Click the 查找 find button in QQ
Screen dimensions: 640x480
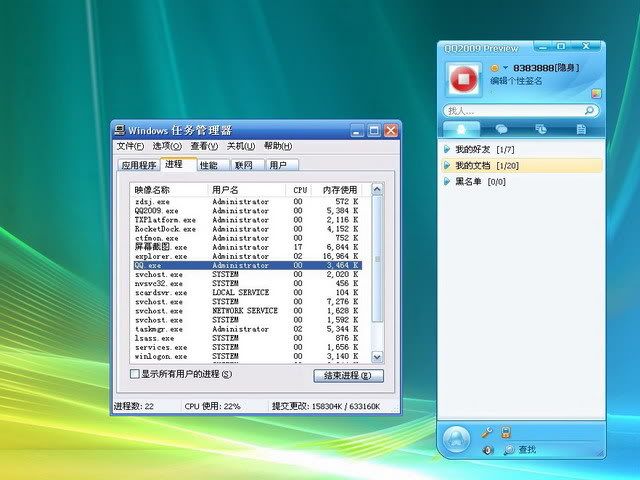click(520, 449)
